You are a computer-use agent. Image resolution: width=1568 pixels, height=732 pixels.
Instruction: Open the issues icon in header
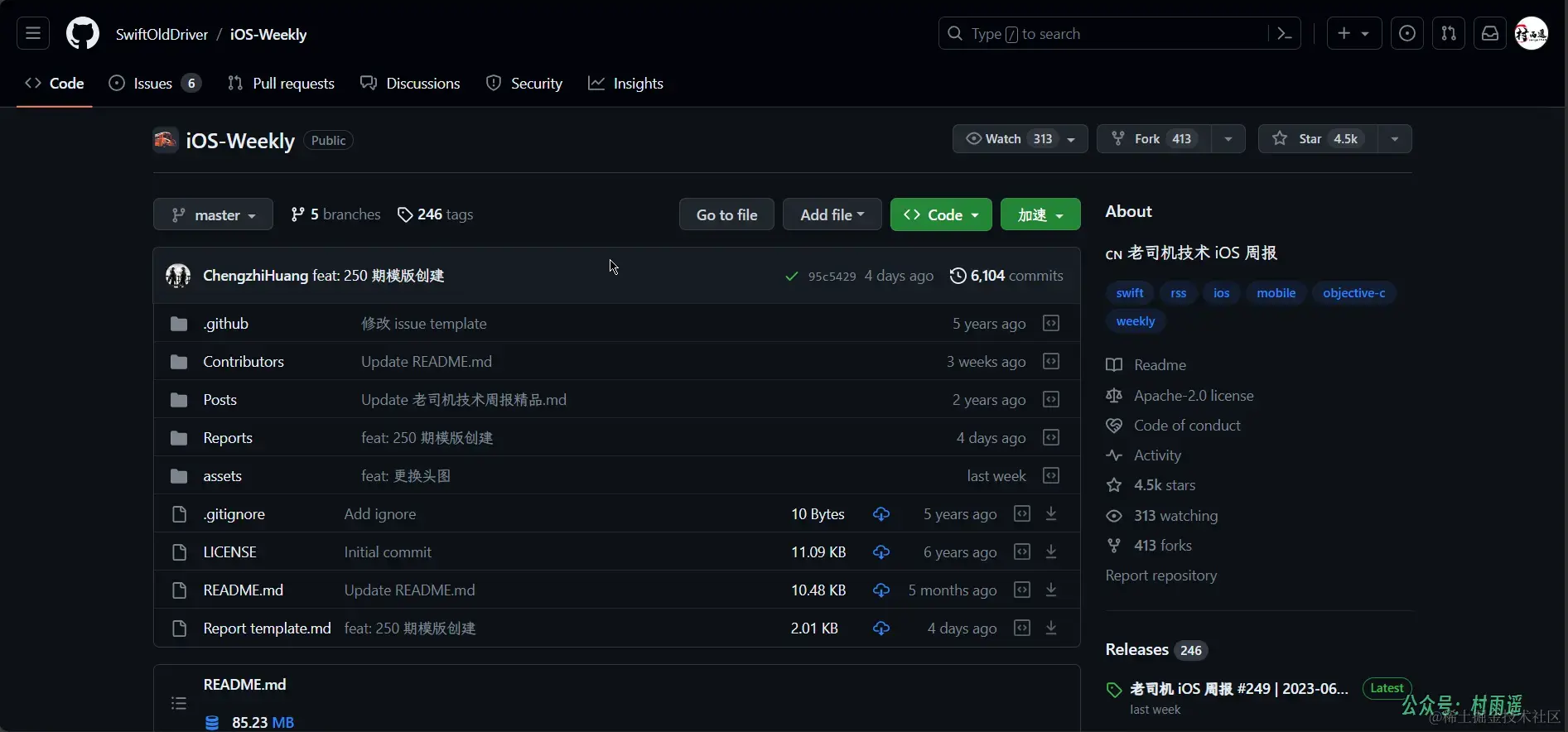tap(1407, 34)
